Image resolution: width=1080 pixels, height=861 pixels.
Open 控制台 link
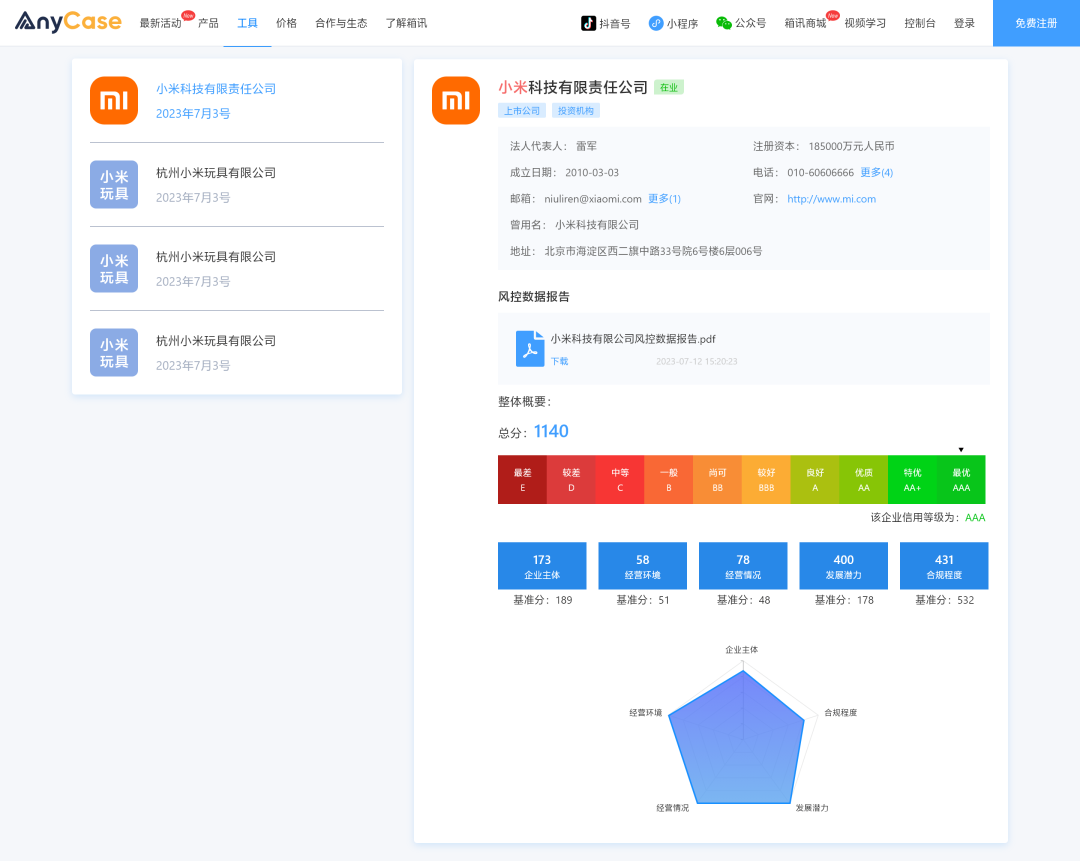pos(920,23)
